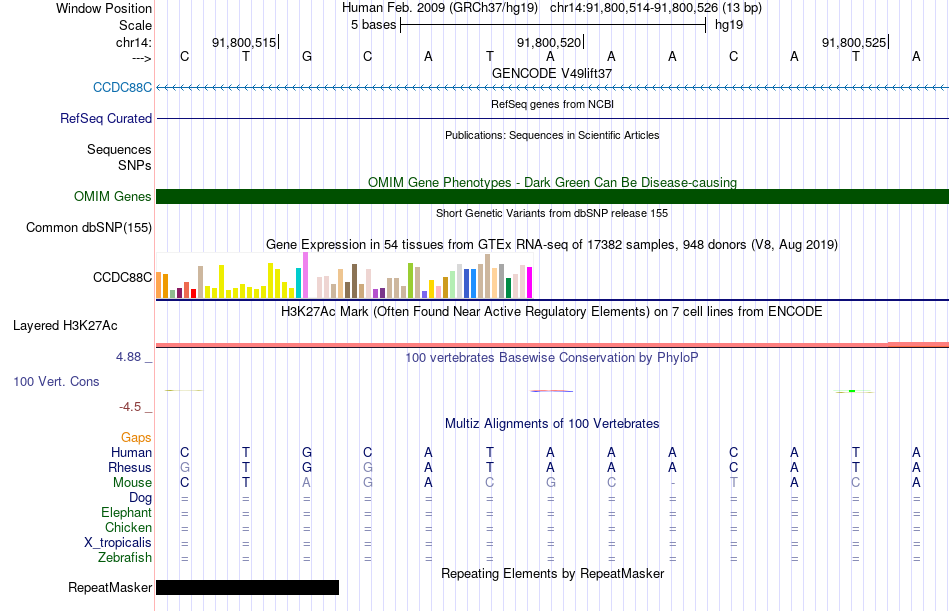The image size is (950, 611).
Task: Click the 100 Vert. Cons label
Action: pyautogui.click(x=56, y=381)
